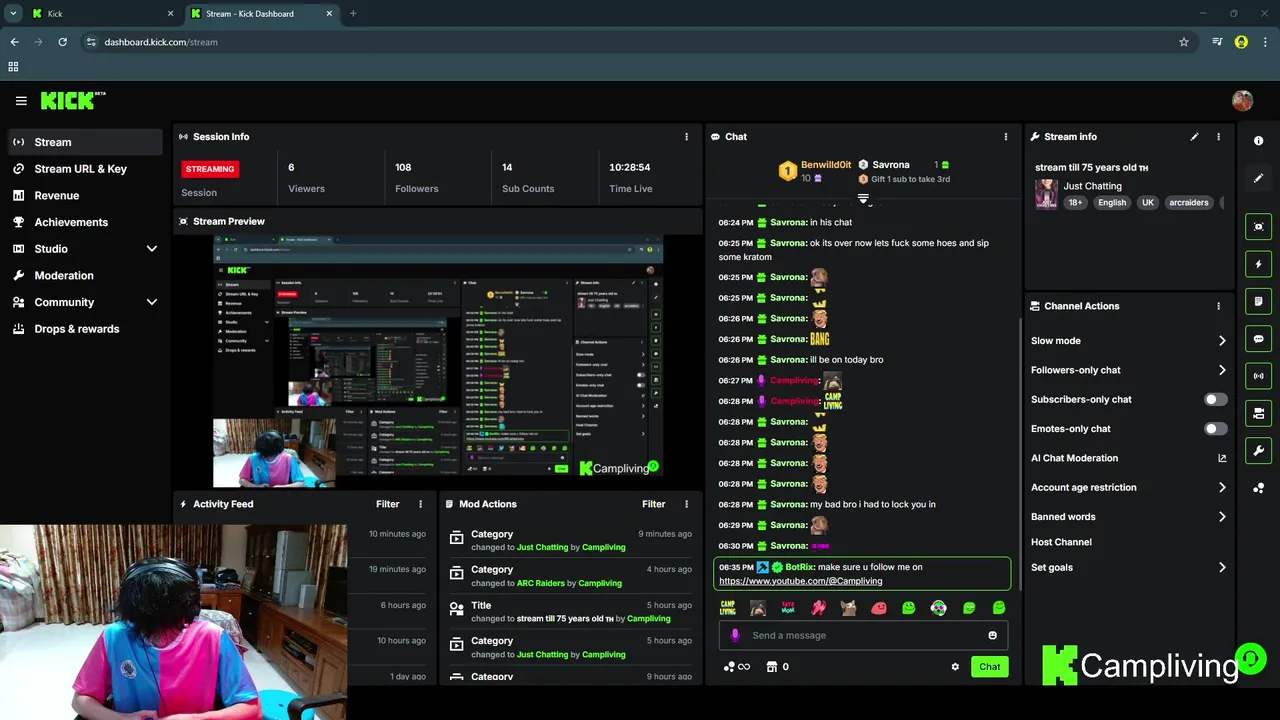Open the emoji picker in message box
The height and width of the screenshot is (720, 1280).
[x=992, y=635]
